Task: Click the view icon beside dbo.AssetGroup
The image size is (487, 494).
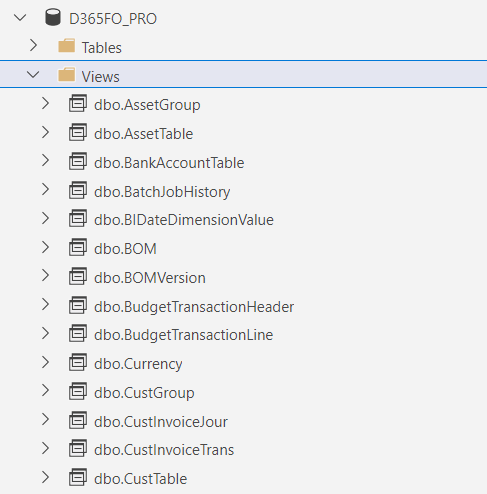Action: 78,103
